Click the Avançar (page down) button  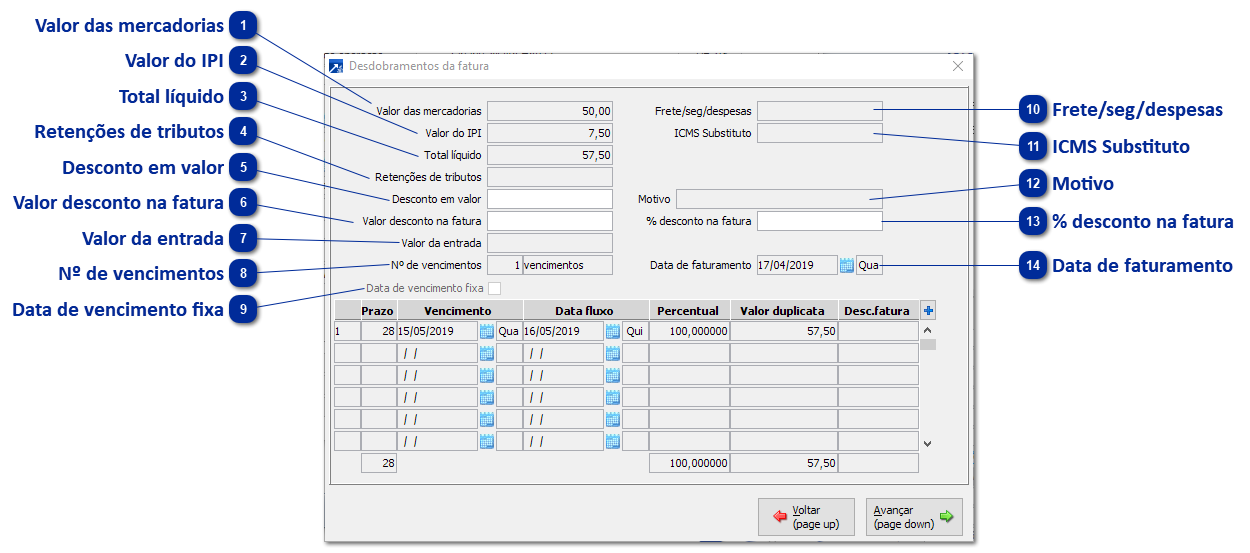click(x=914, y=517)
